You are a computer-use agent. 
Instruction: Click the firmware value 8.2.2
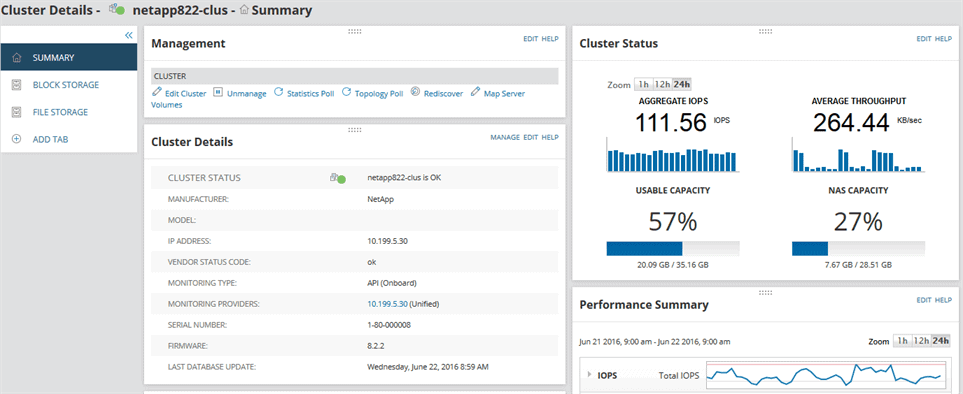coord(375,346)
